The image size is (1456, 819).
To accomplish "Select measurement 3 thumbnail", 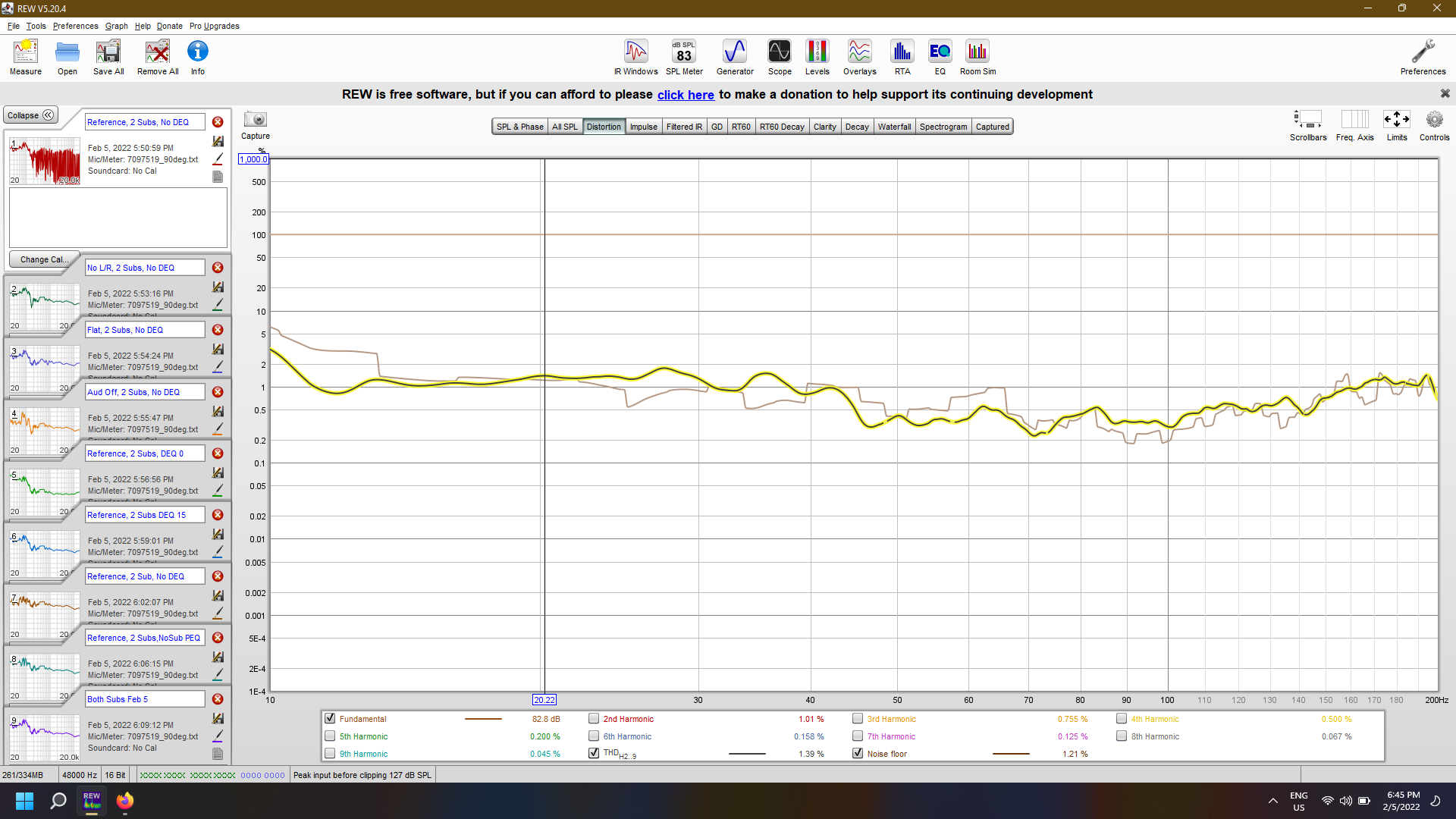I will click(x=45, y=369).
